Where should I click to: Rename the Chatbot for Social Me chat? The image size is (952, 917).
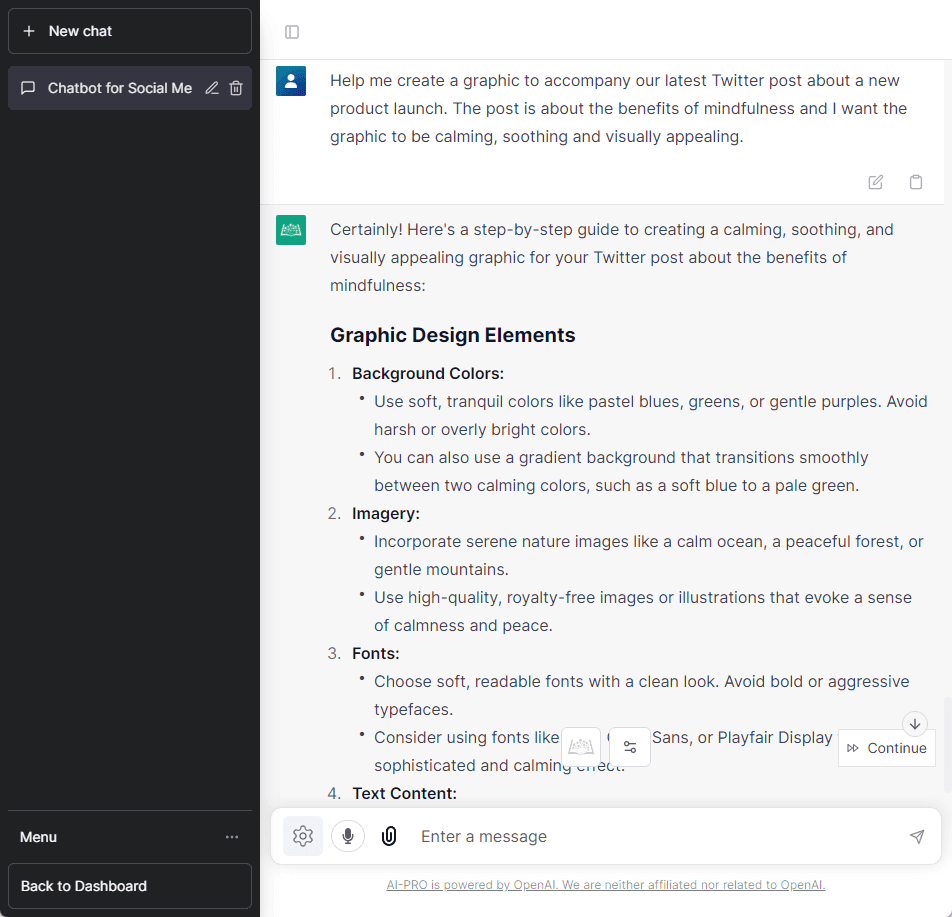pos(212,88)
